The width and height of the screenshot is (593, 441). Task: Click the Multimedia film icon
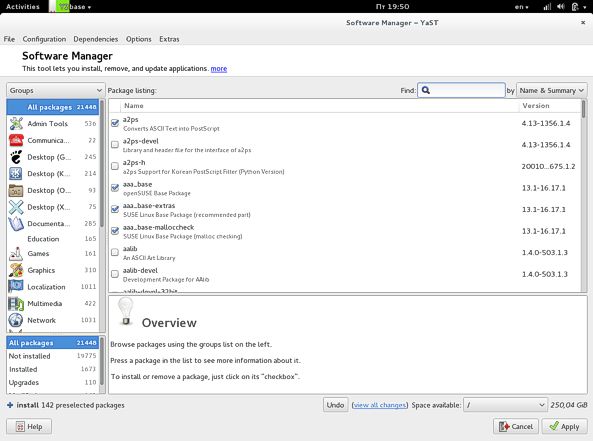[16, 304]
